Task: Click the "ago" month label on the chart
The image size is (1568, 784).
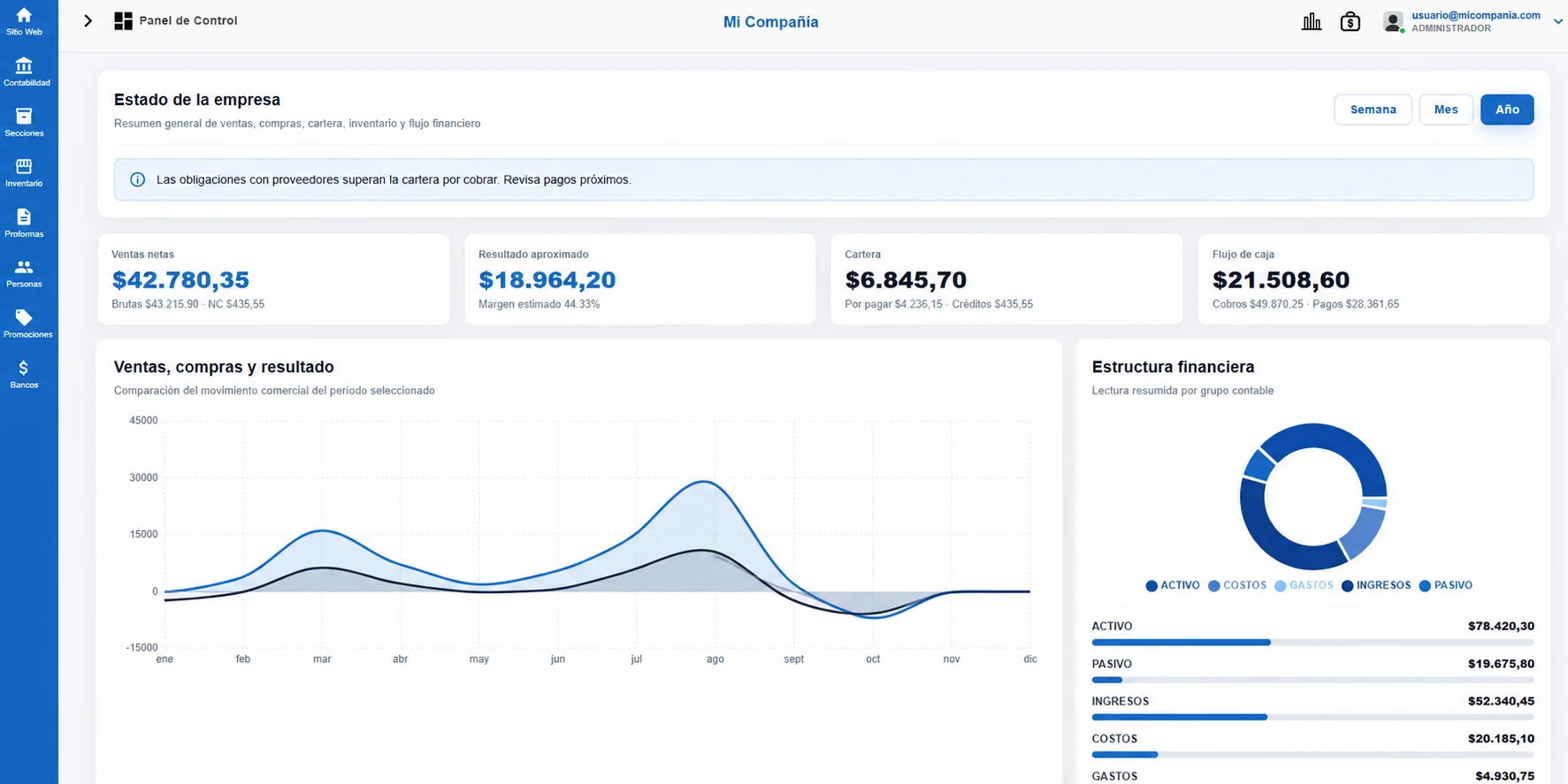Action: [x=715, y=659]
